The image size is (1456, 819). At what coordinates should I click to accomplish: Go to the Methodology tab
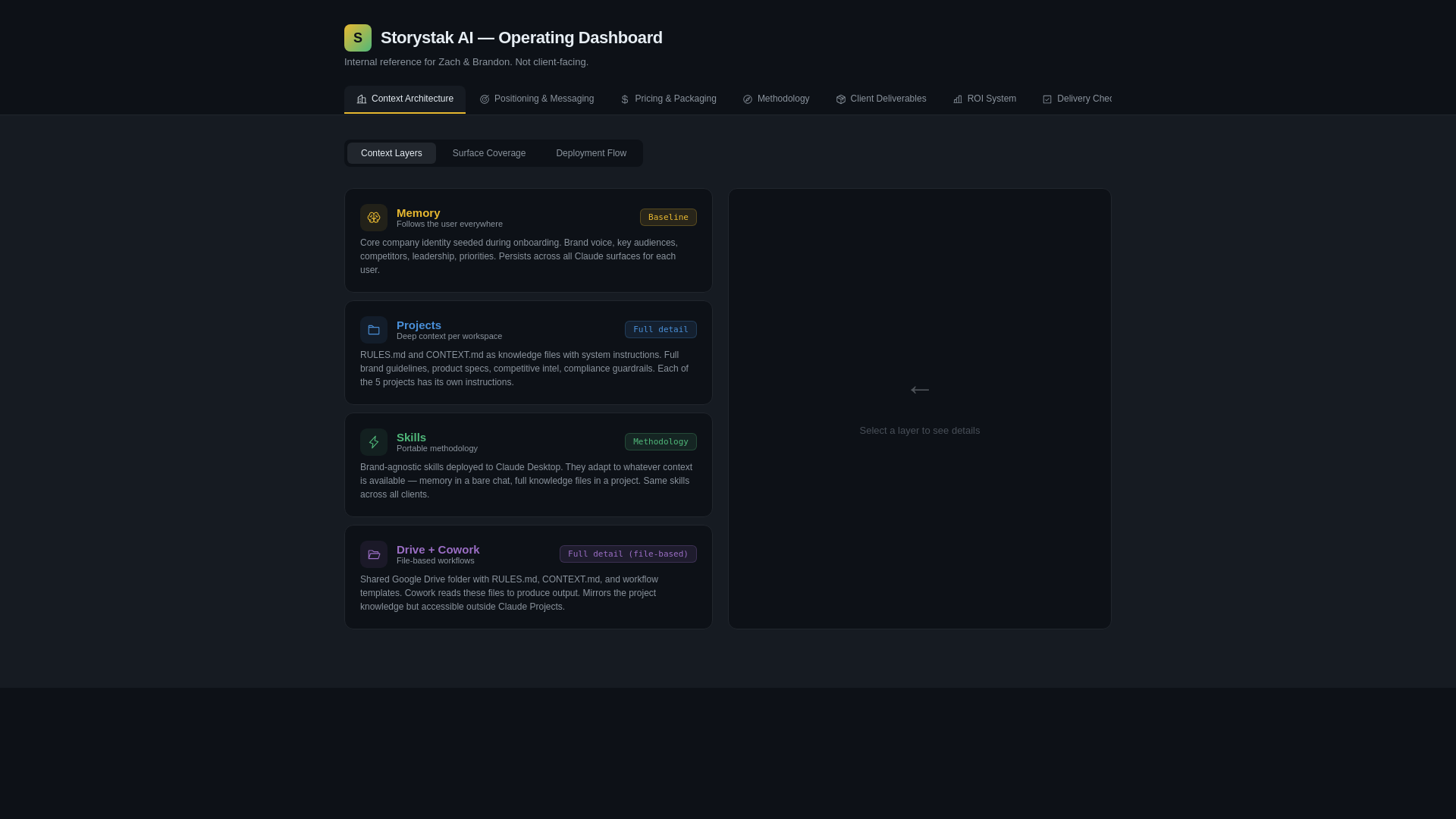coord(776,99)
